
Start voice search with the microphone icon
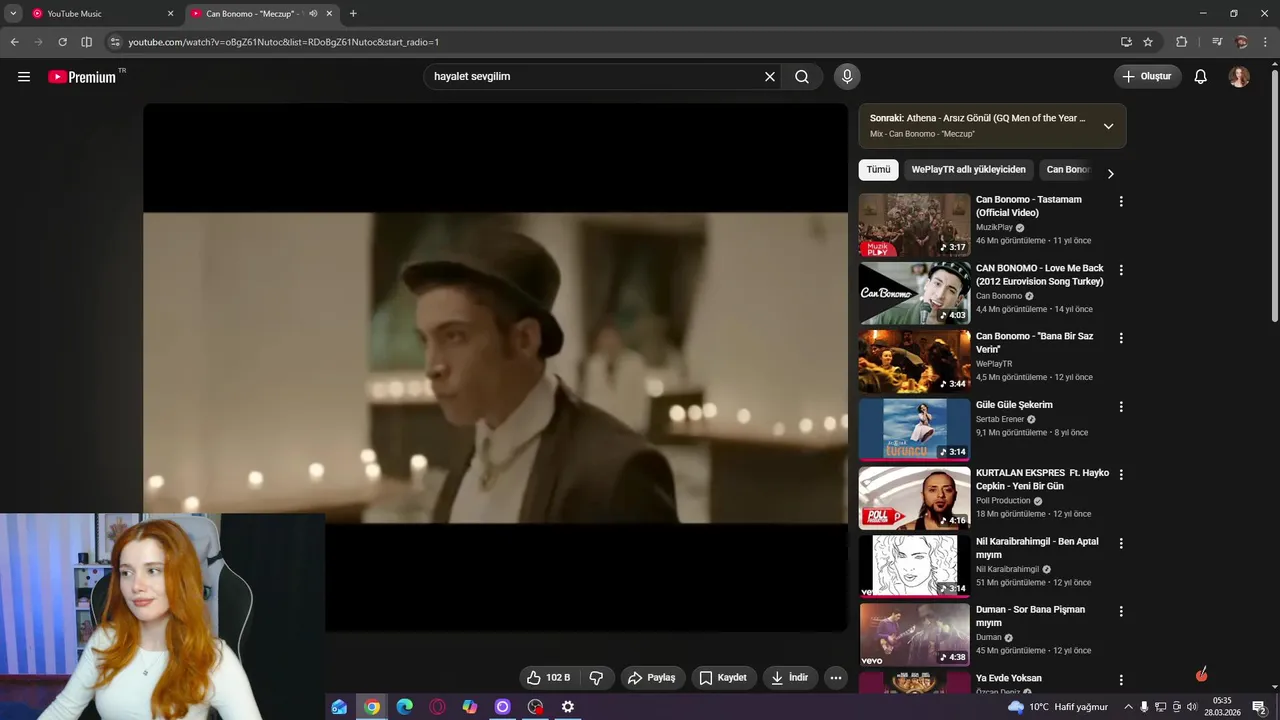[847, 77]
